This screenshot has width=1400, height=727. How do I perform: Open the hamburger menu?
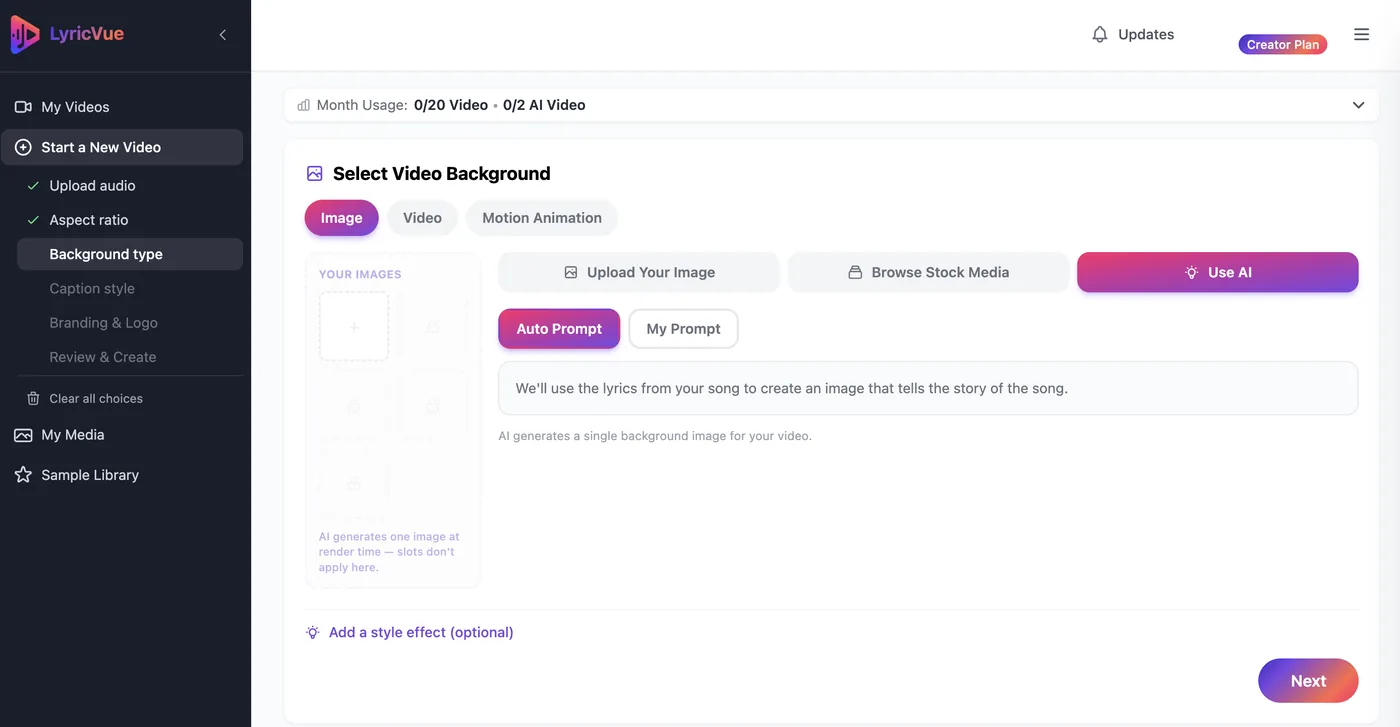pyautogui.click(x=1361, y=34)
